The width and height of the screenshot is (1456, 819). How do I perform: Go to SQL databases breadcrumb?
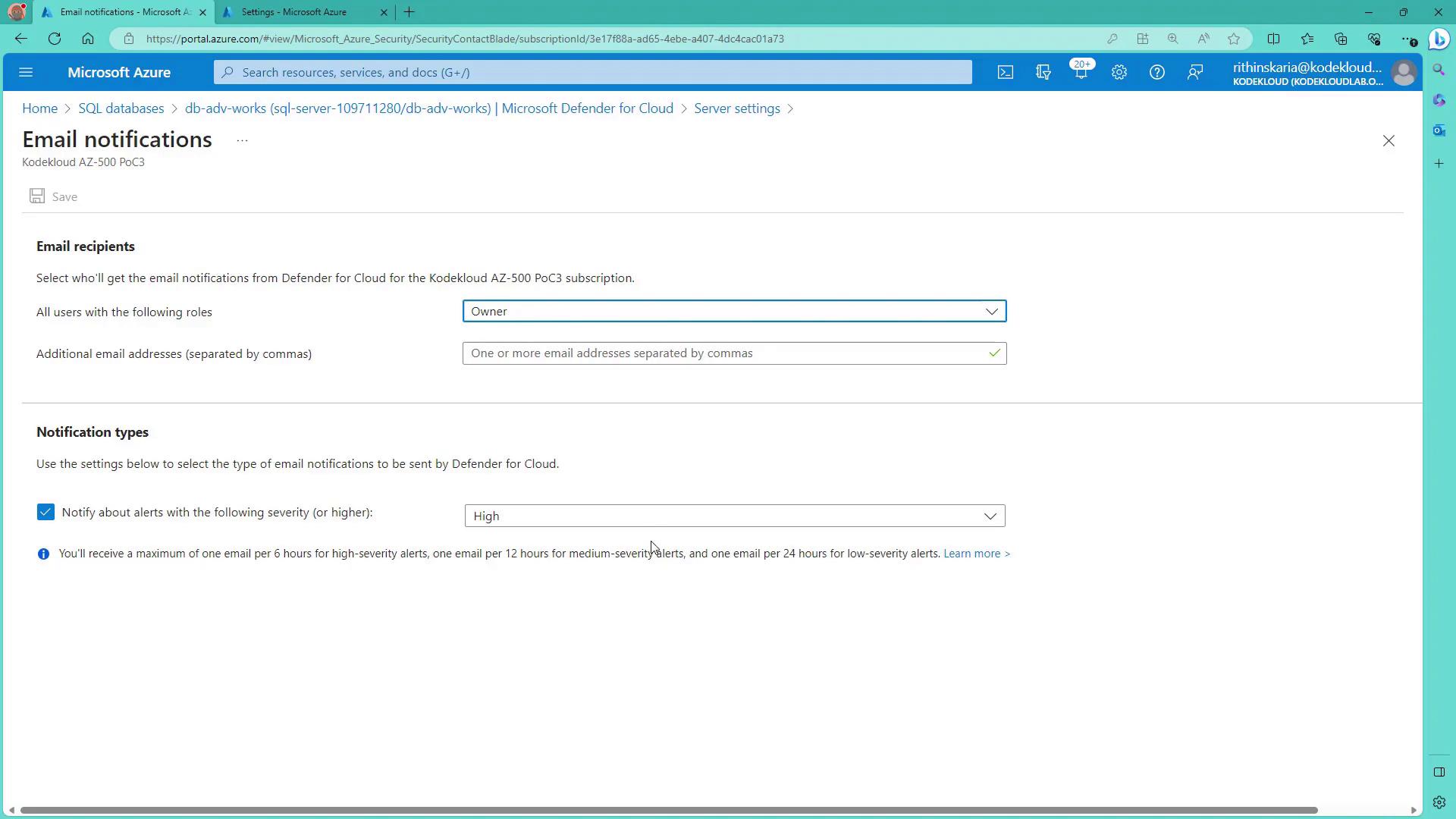click(x=121, y=108)
